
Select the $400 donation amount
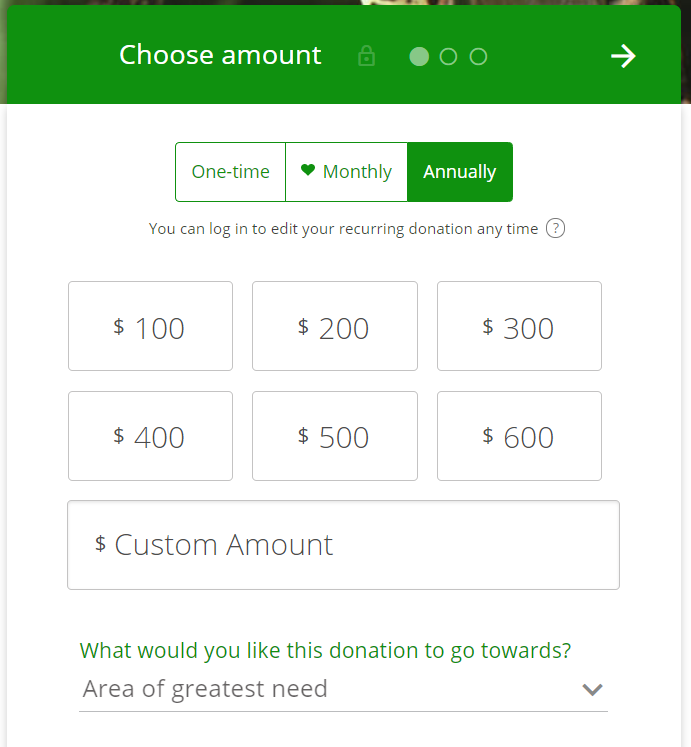(x=150, y=436)
